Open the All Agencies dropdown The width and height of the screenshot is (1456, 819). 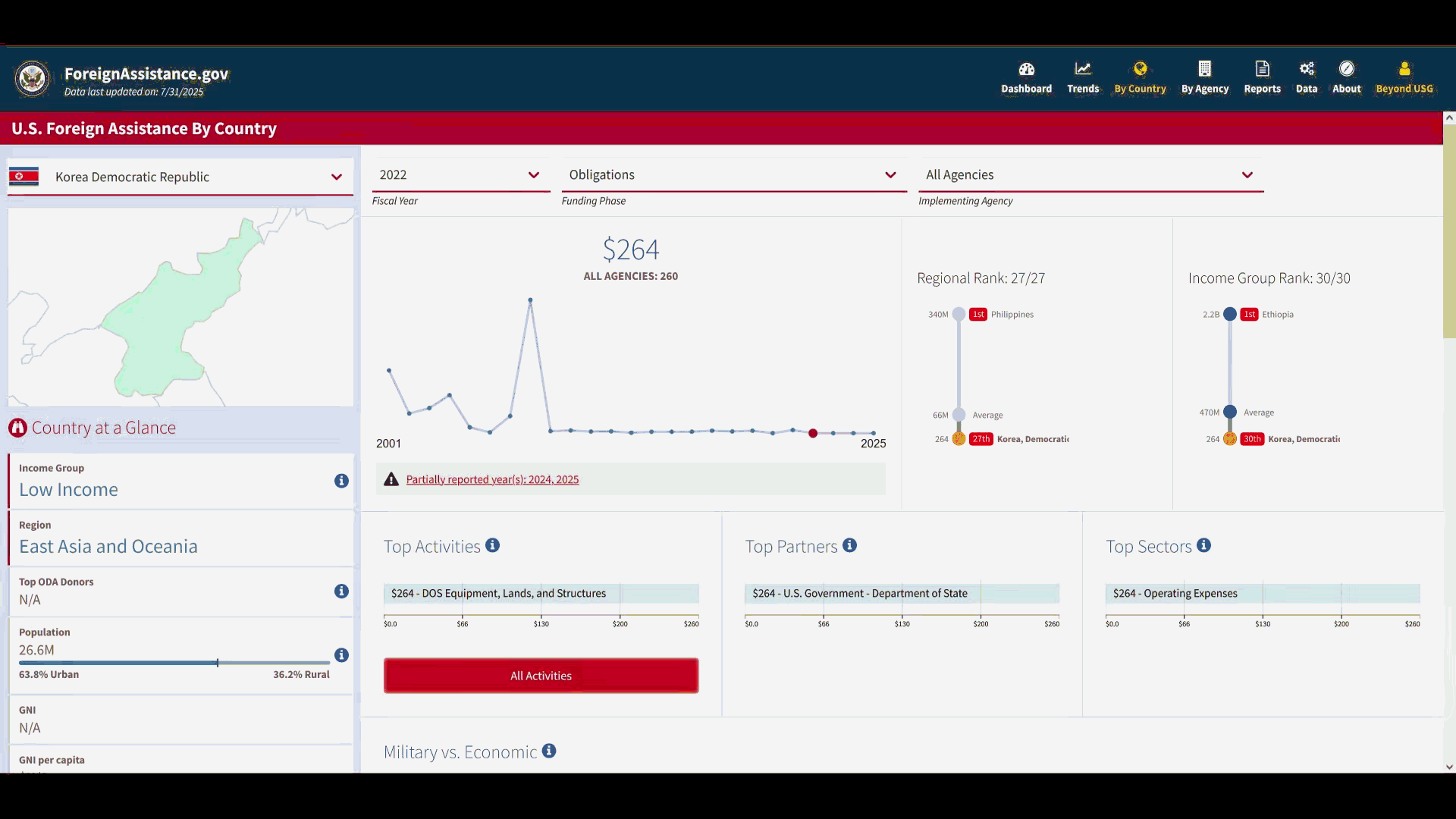point(1090,175)
